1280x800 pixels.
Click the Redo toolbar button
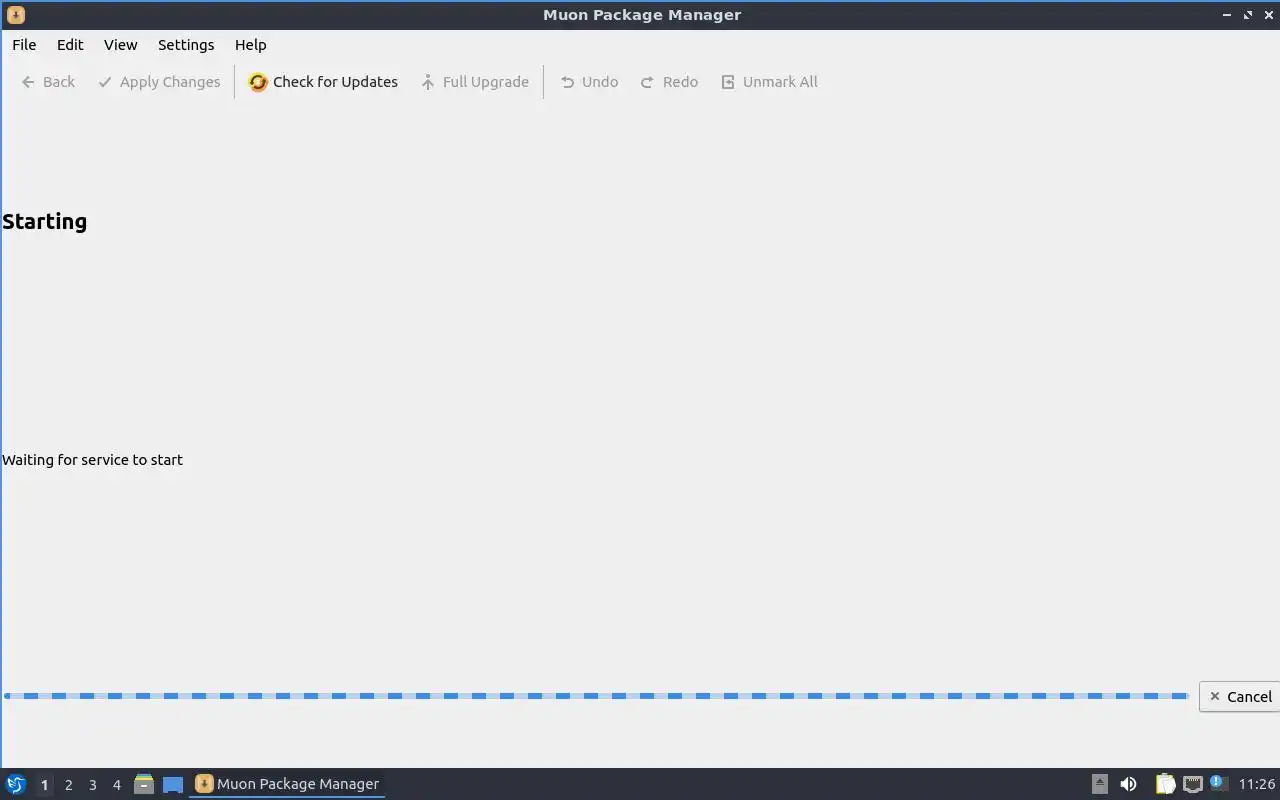(x=669, y=82)
